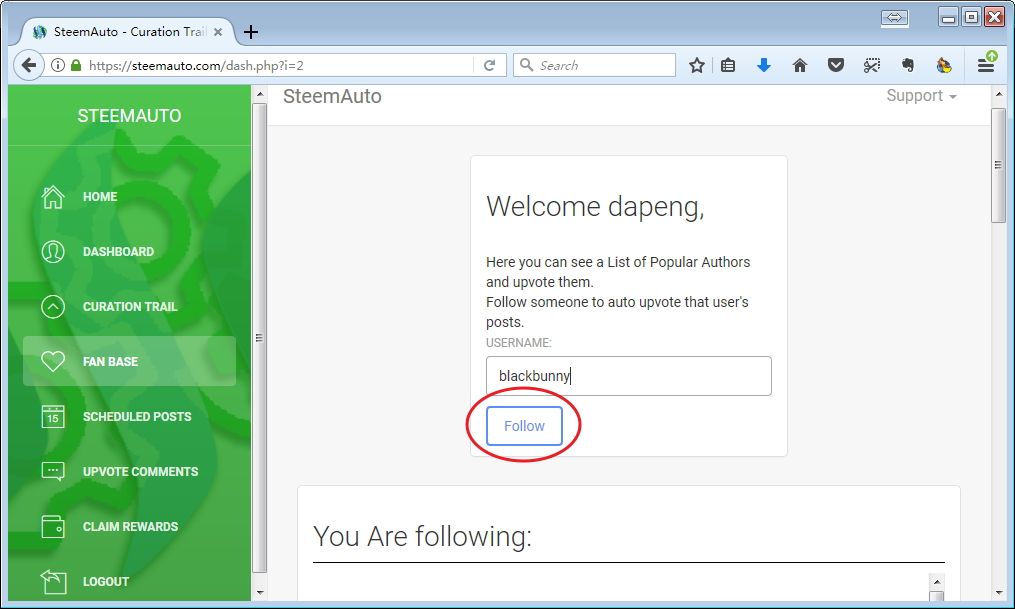This screenshot has width=1015, height=609.
Task: Open the browser hamburger menu
Action: pyautogui.click(x=986, y=65)
